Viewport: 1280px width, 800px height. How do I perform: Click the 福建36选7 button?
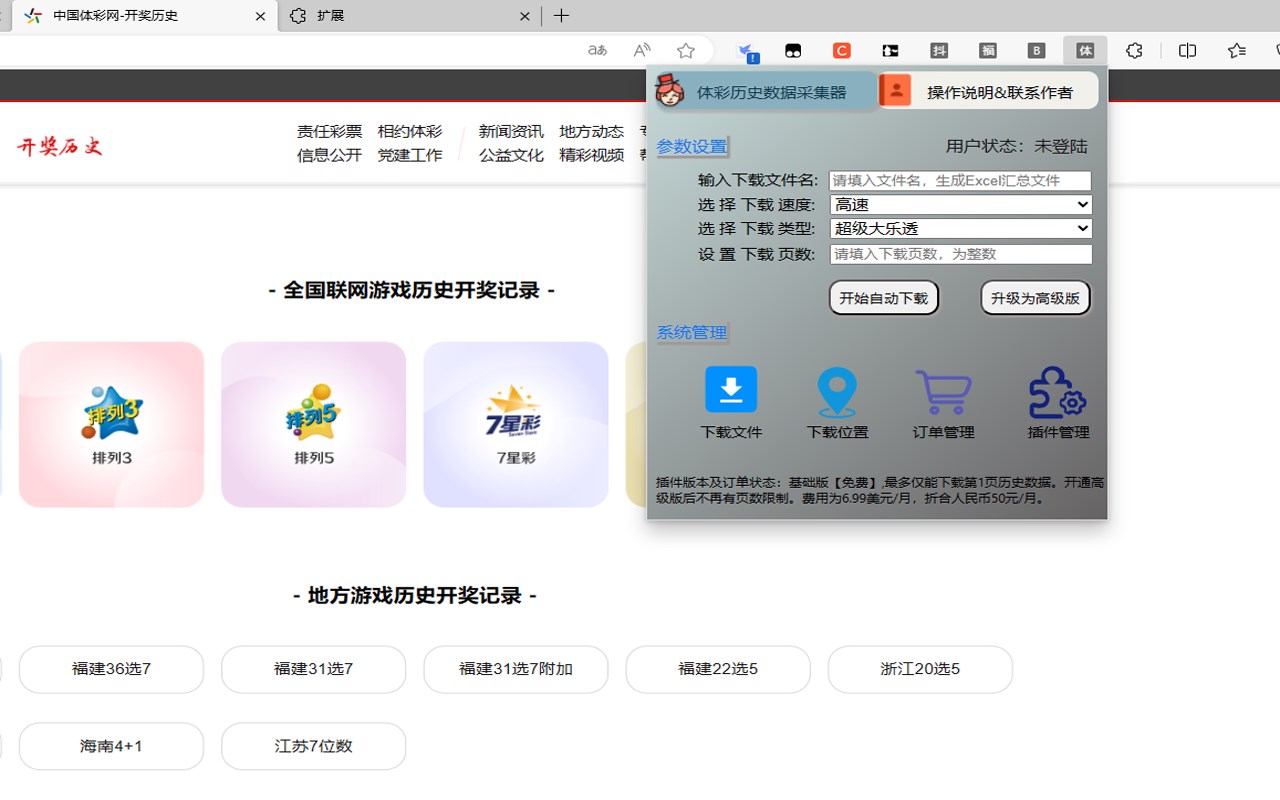(x=111, y=669)
